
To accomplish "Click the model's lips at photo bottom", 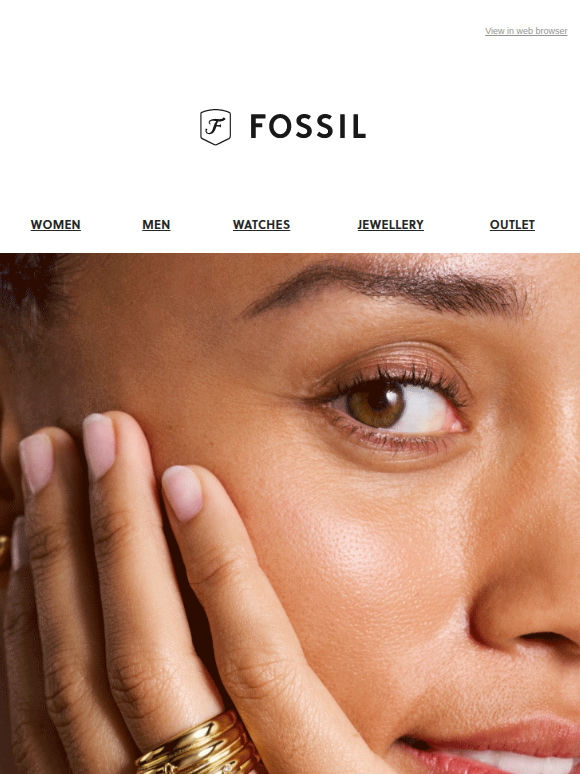I will (489, 748).
